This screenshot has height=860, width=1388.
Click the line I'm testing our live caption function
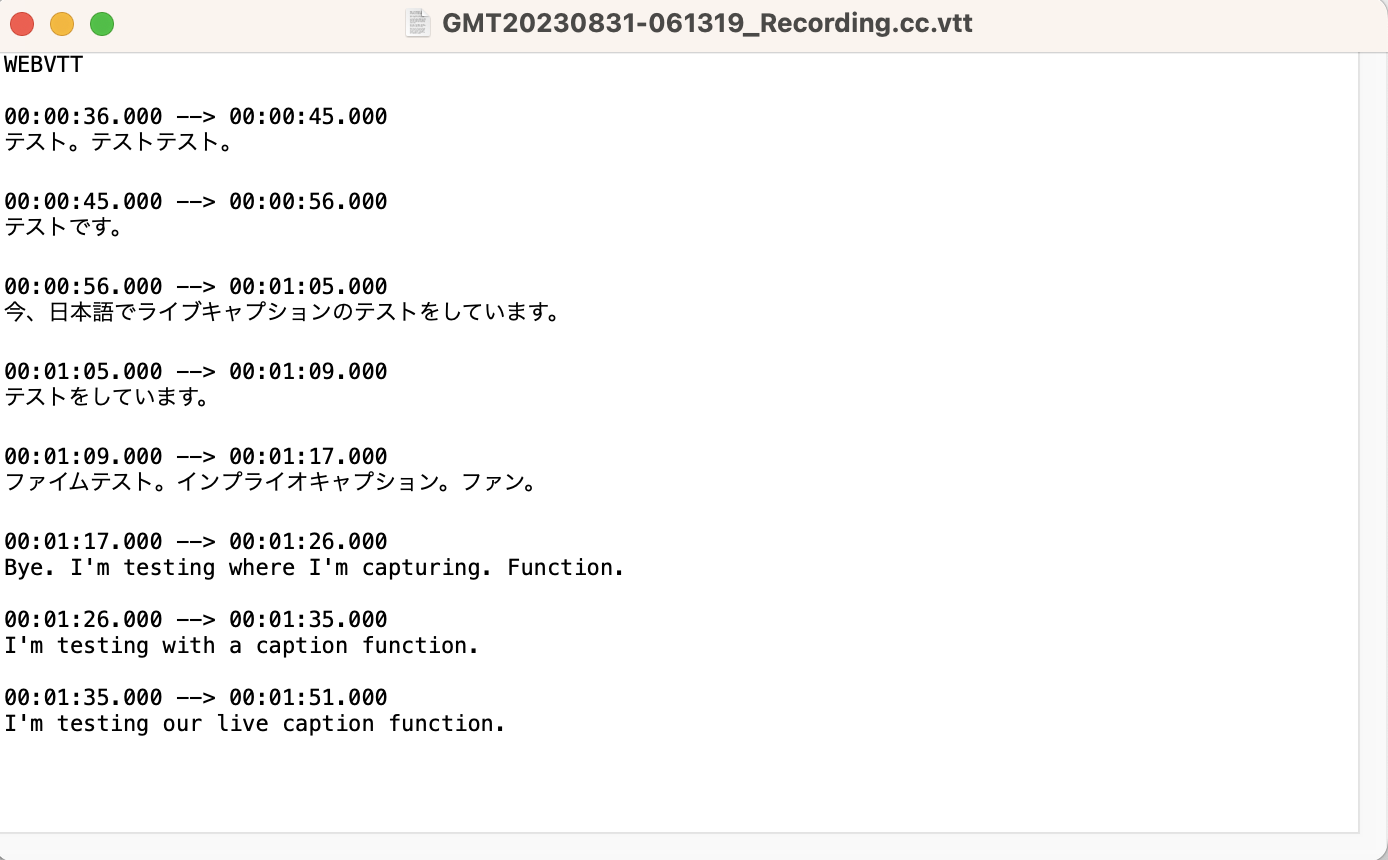pyautogui.click(x=254, y=723)
